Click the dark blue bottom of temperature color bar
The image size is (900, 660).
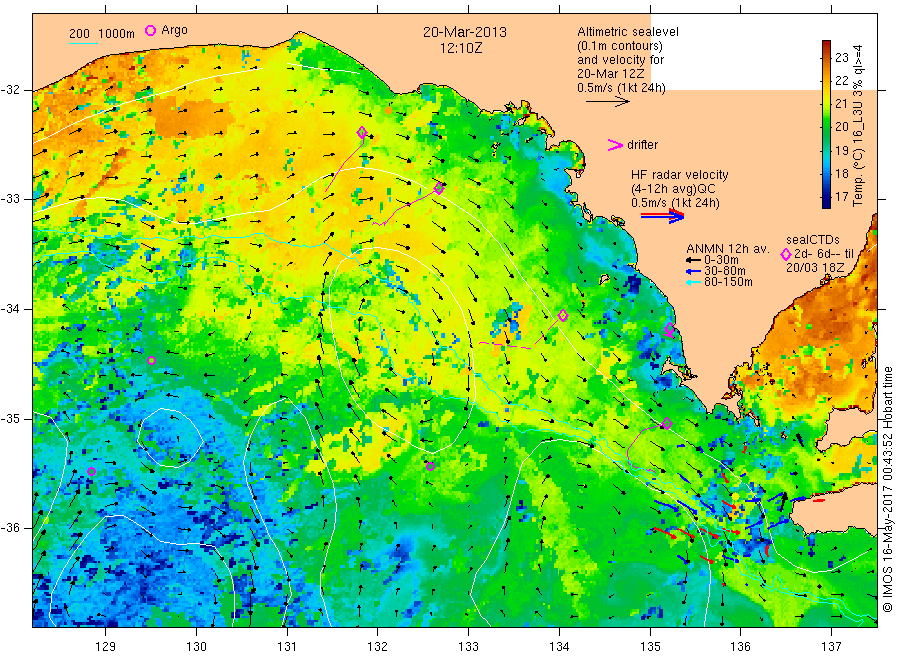[826, 202]
